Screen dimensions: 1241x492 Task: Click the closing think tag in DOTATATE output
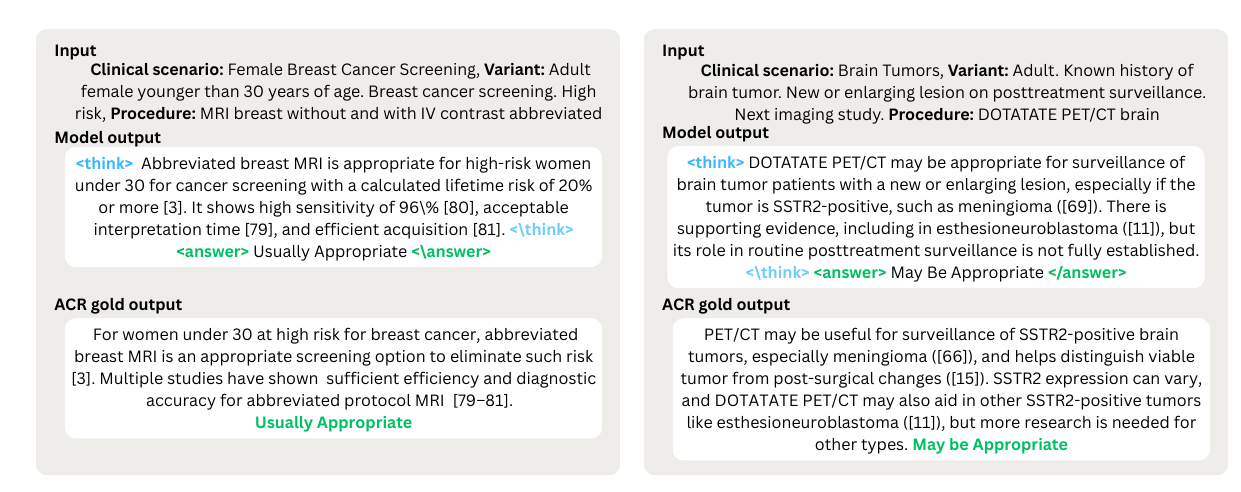click(x=776, y=272)
